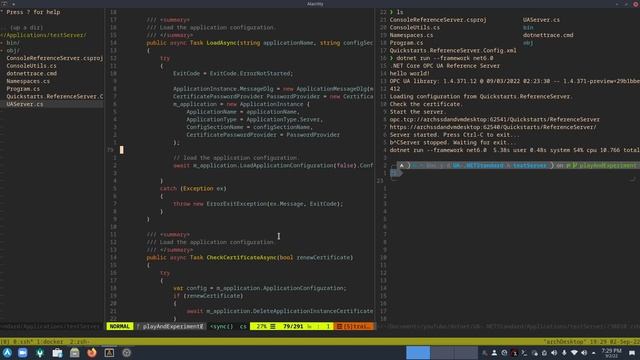Click the LoadAsync method name

point(221,42)
